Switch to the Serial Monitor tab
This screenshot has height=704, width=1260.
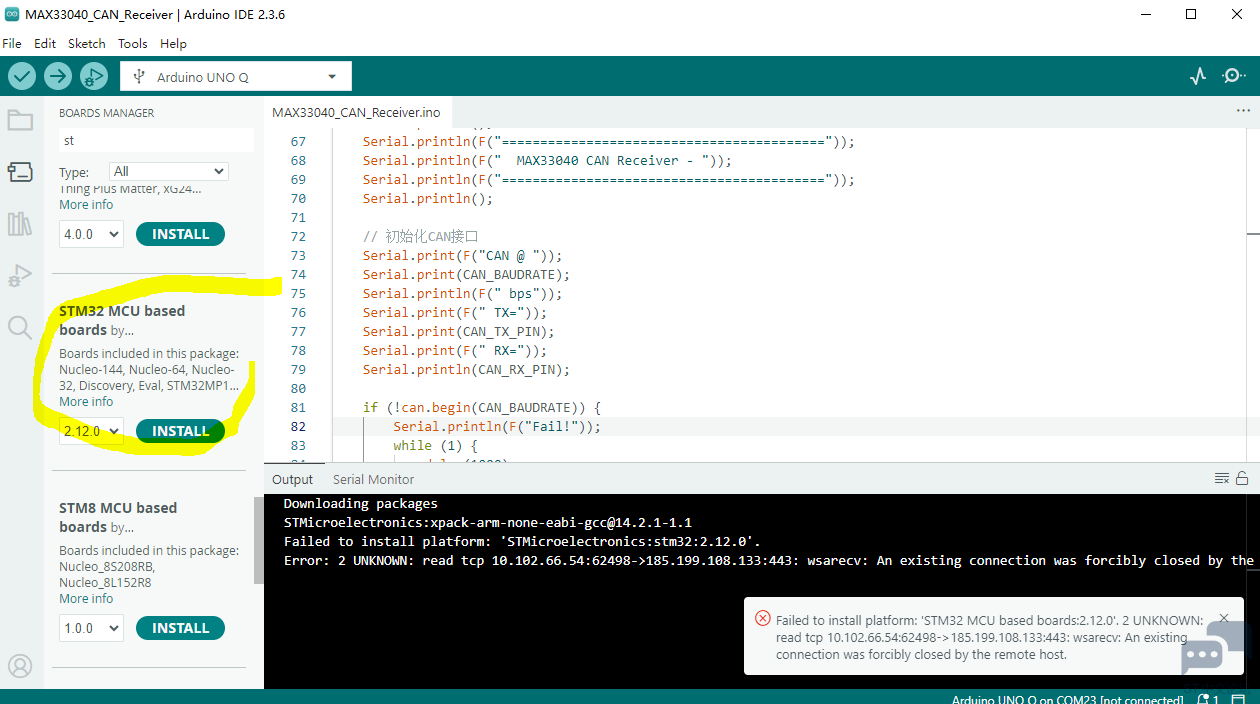(x=373, y=479)
